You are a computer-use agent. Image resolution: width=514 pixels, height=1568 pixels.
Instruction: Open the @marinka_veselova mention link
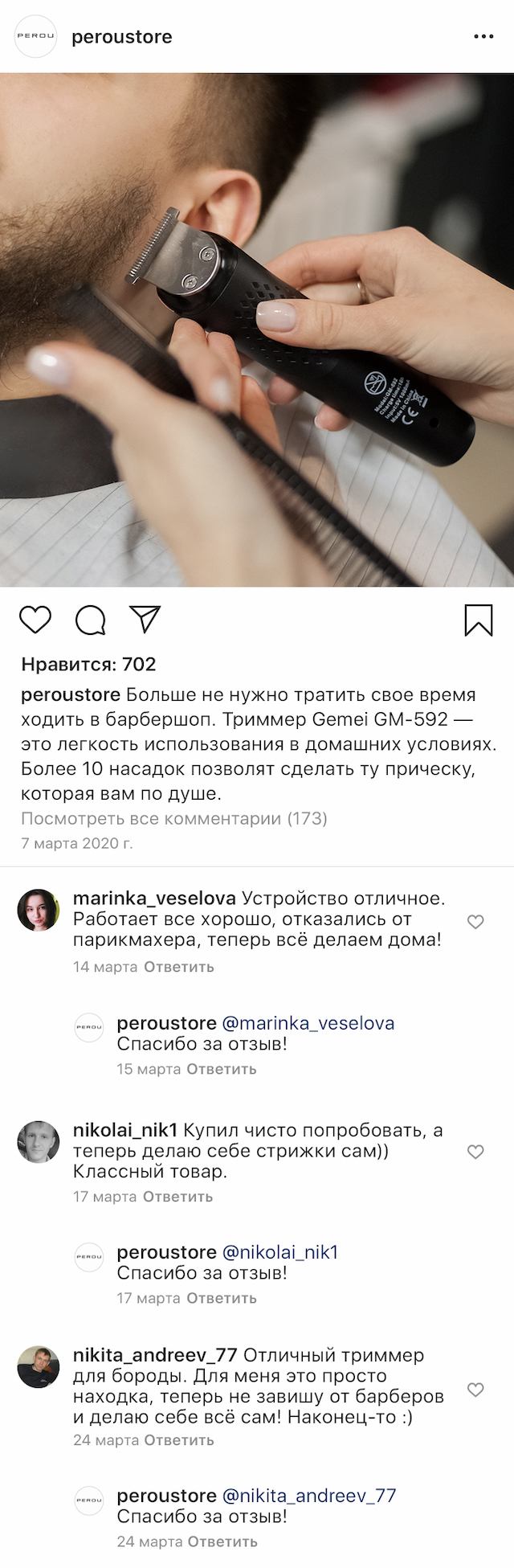308,1023
